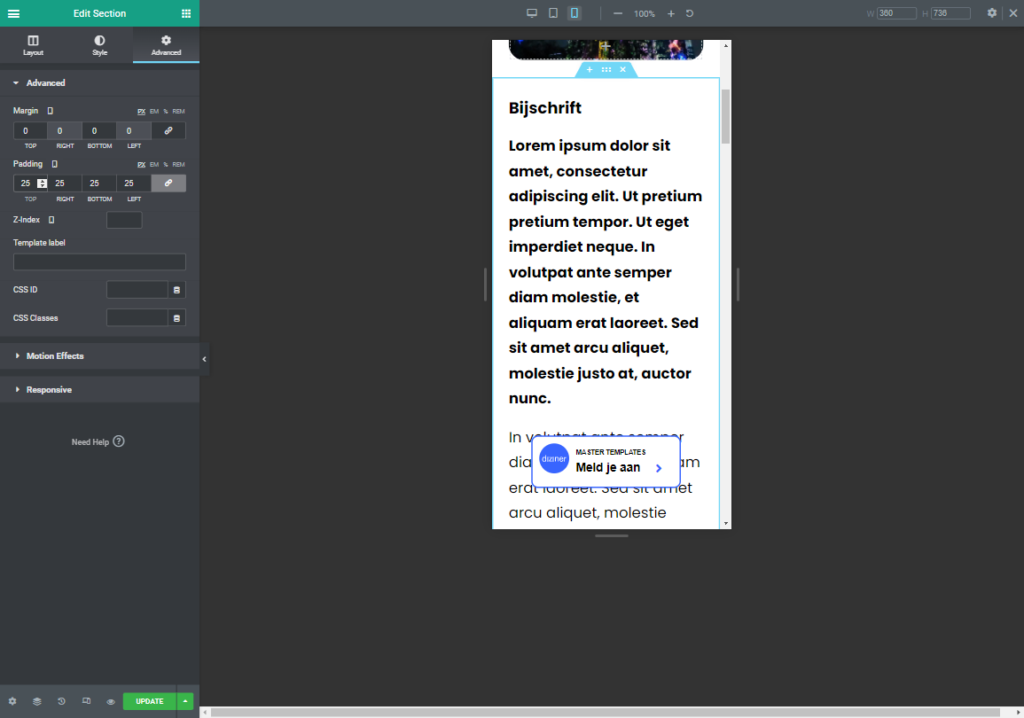Viewport: 1024px width, 718px height.
Task: Reset the zoom level to default
Action: [x=690, y=14]
